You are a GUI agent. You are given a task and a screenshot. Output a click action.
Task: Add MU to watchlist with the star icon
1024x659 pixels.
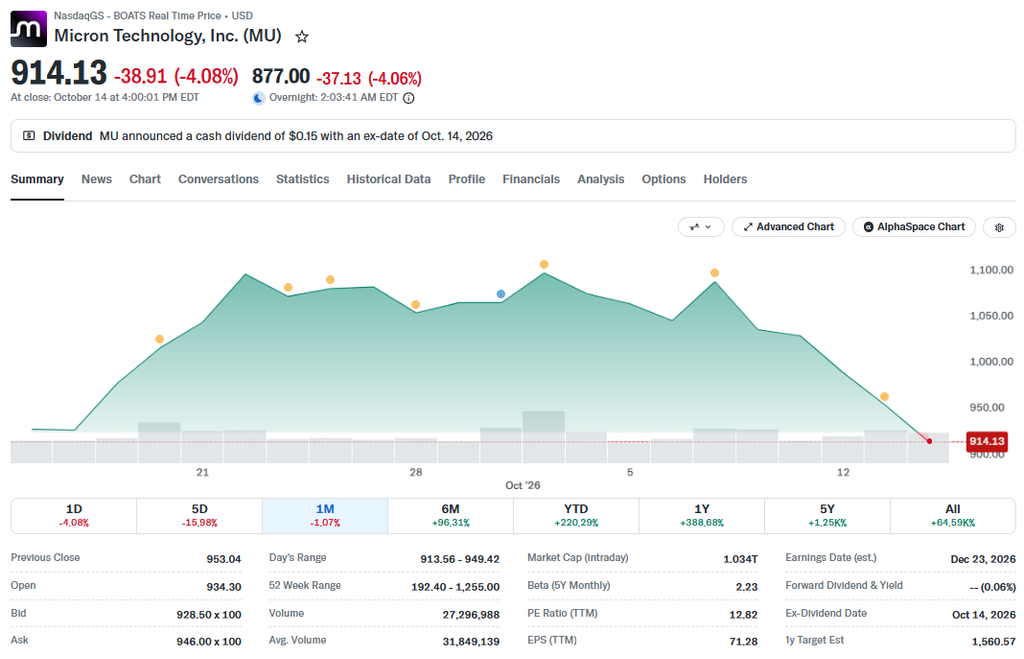coord(302,37)
